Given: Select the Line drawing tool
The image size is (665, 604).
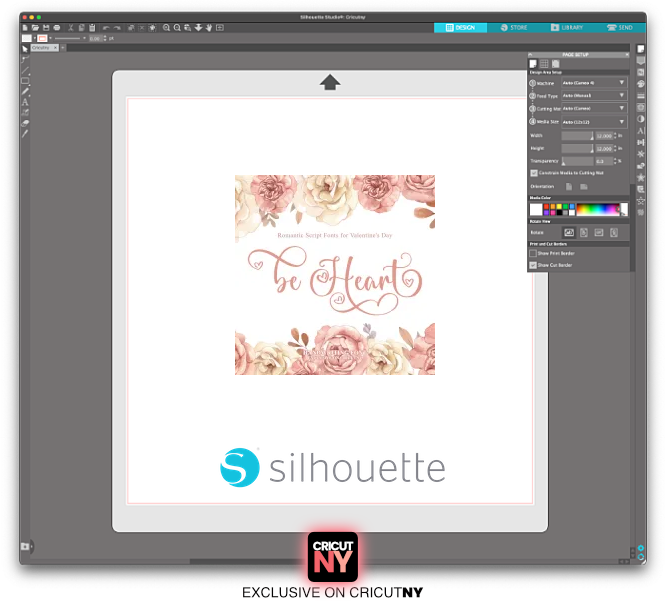Looking at the screenshot, I should pos(25,70).
